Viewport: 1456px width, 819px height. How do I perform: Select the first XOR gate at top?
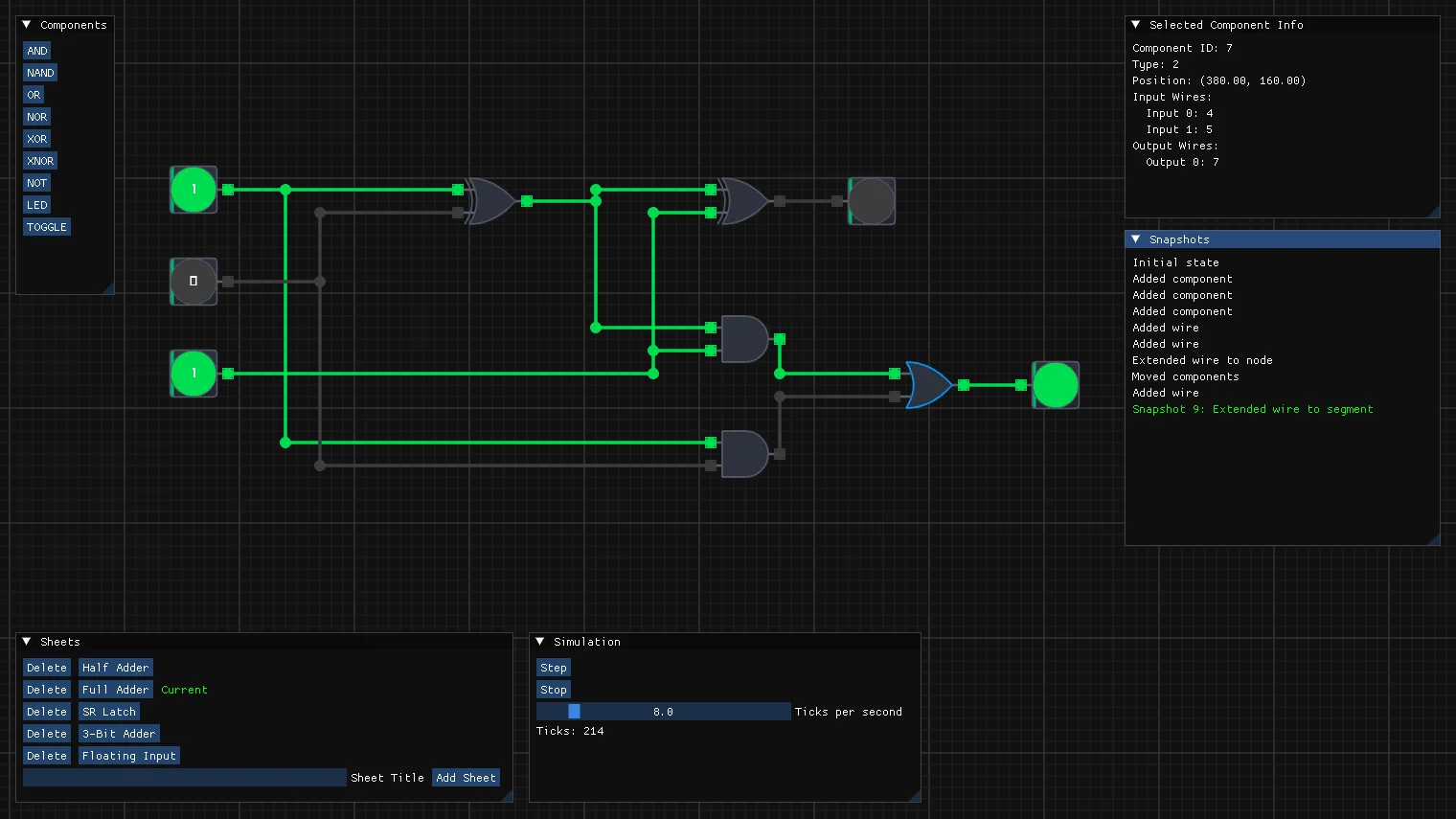pyautogui.click(x=491, y=201)
